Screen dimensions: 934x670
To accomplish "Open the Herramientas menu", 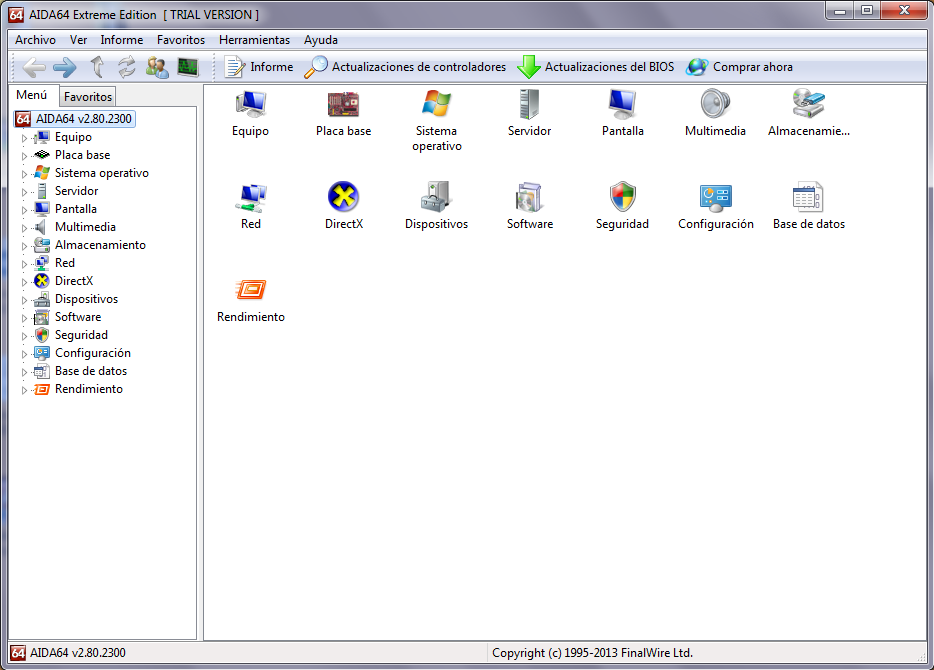I will tap(254, 40).
